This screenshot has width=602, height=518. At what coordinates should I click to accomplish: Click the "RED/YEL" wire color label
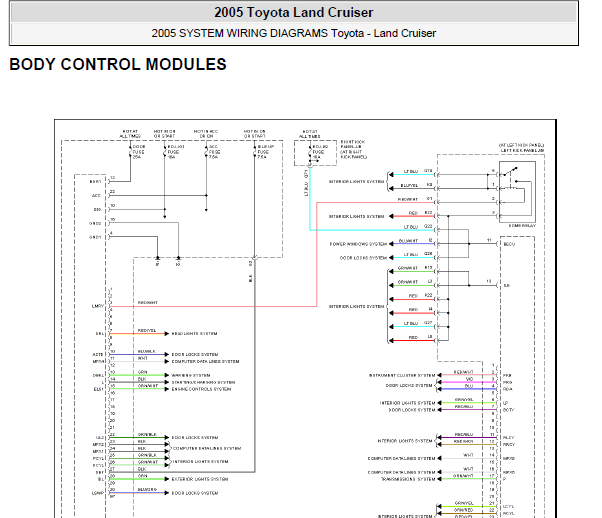(147, 331)
